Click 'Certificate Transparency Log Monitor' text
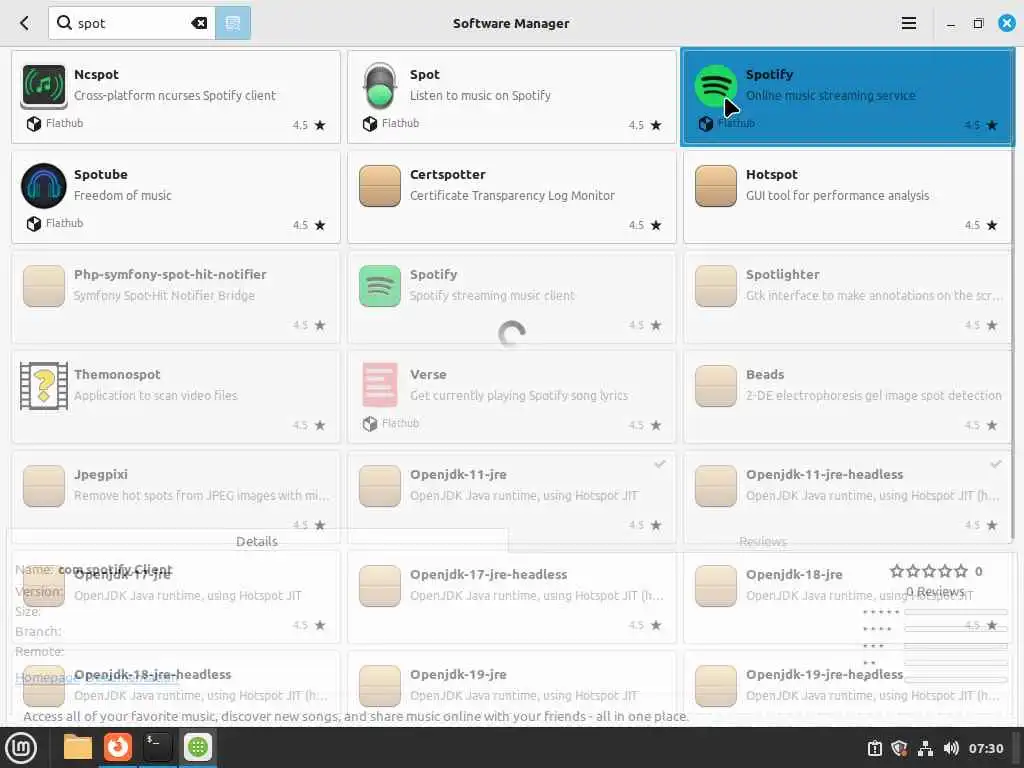Viewport: 1024px width, 768px height. tap(512, 195)
